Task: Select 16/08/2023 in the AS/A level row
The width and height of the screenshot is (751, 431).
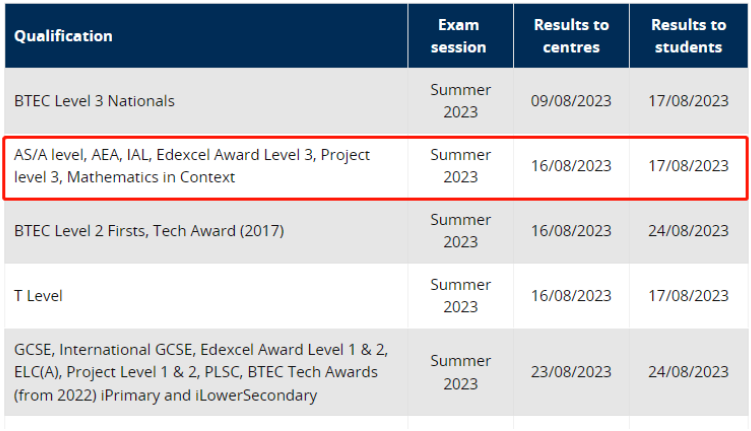Action: pos(571,166)
